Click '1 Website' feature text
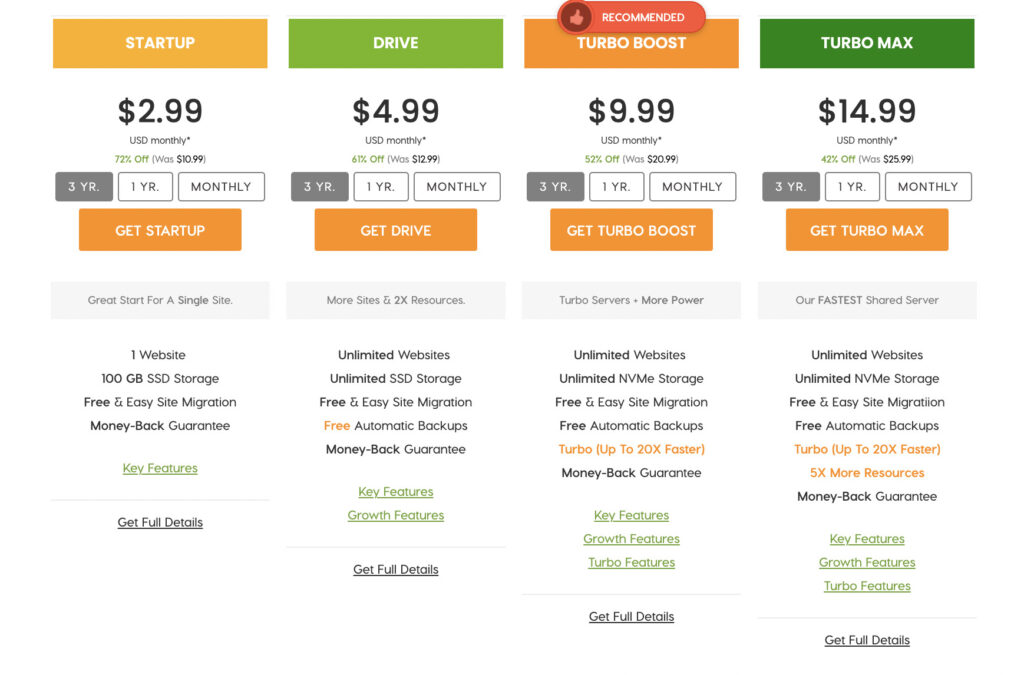The width and height of the screenshot is (1024, 675). [158, 355]
